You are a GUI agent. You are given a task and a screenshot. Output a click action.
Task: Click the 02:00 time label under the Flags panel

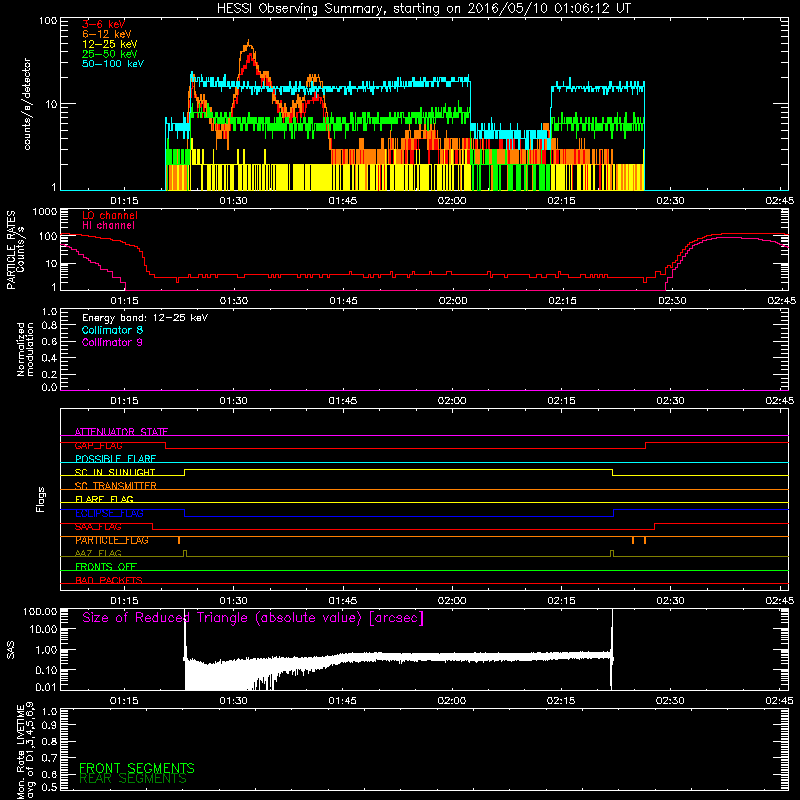[x=452, y=601]
